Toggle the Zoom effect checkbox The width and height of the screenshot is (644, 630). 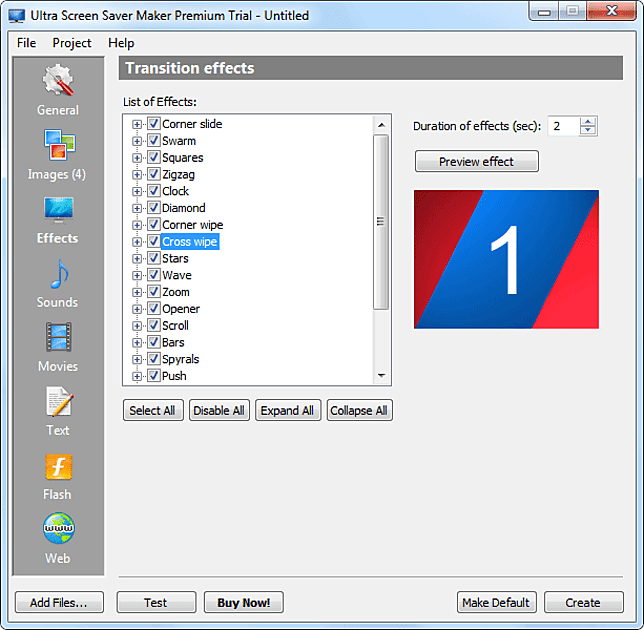pos(154,292)
